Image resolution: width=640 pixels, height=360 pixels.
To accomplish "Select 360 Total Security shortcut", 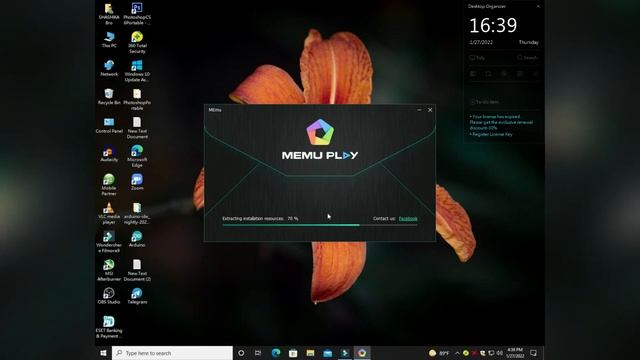I will [x=137, y=42].
